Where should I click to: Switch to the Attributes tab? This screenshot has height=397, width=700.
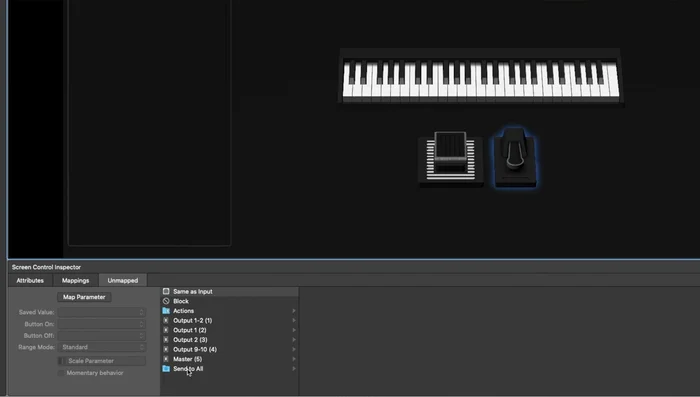30,280
